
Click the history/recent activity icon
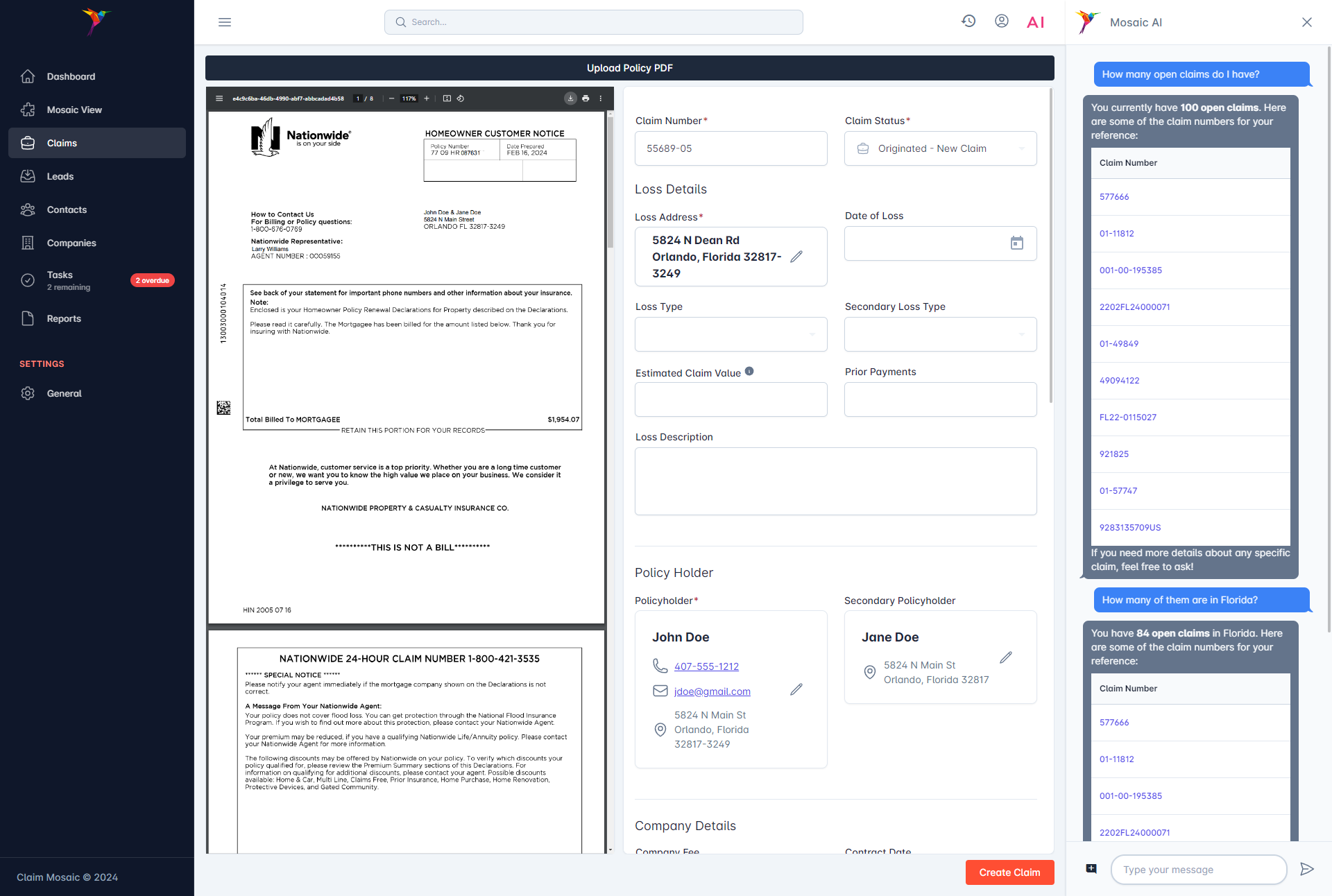[x=969, y=22]
